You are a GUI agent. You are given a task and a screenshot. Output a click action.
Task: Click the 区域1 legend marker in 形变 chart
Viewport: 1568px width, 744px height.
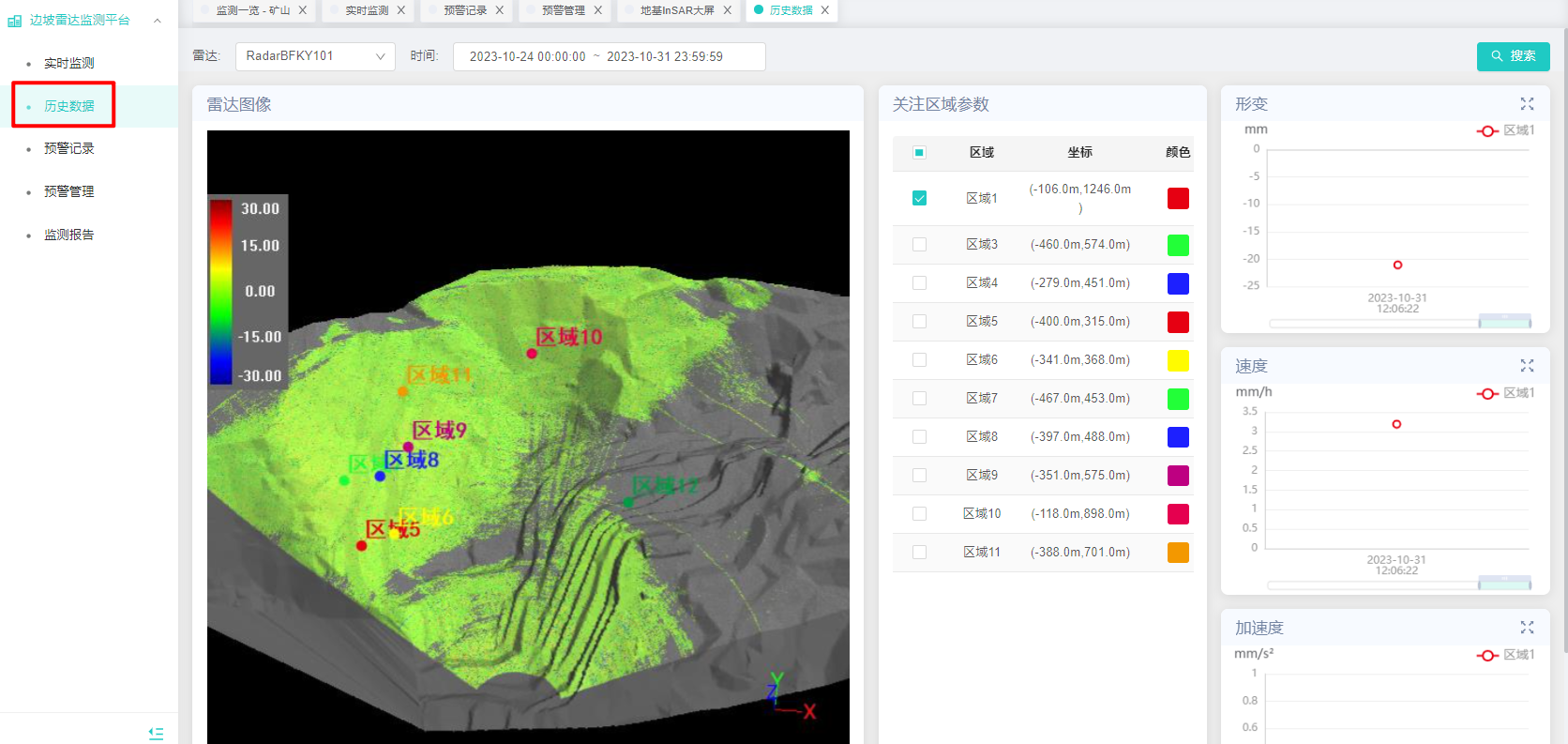point(1487,131)
